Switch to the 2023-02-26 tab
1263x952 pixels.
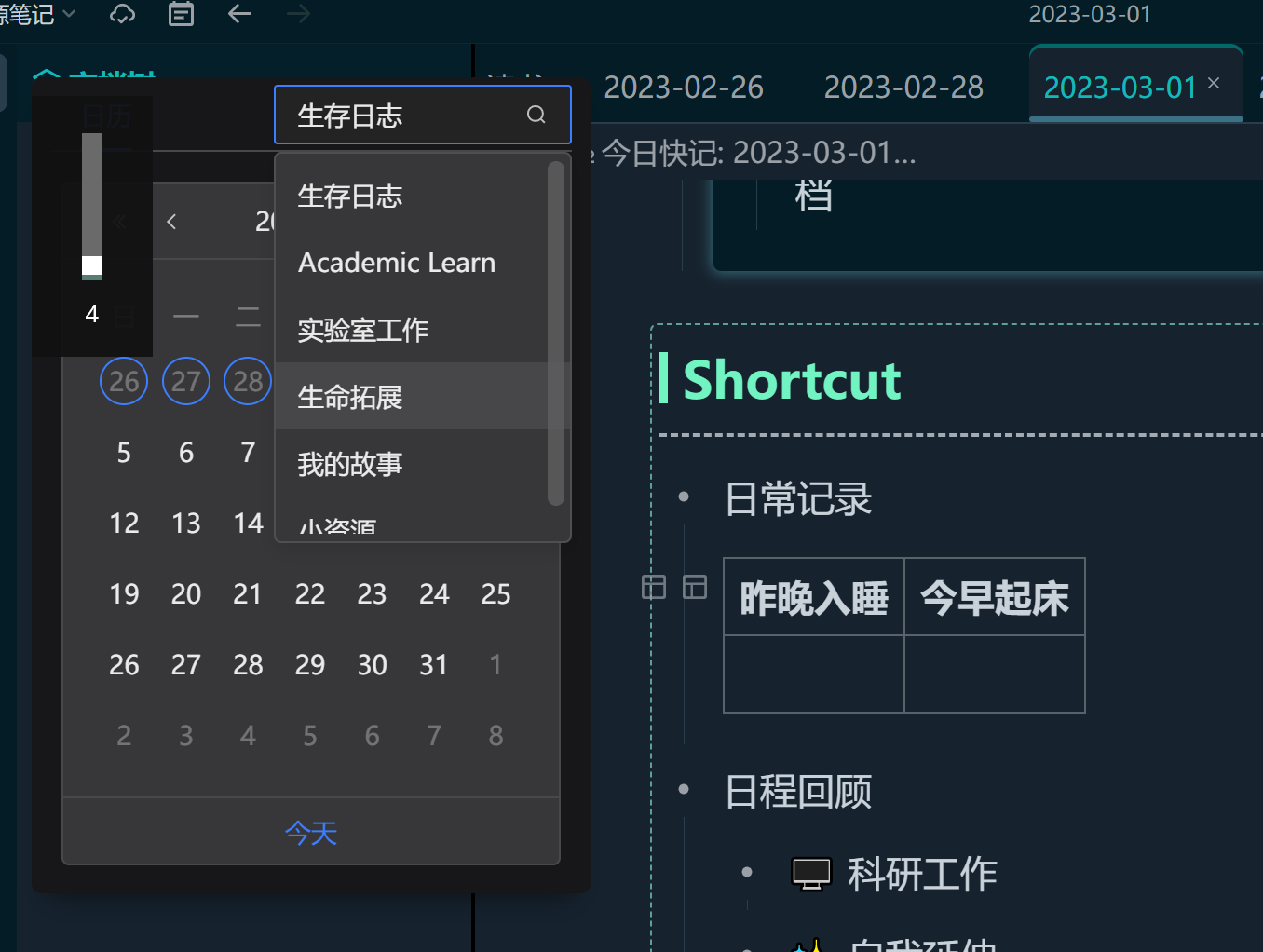(x=684, y=87)
